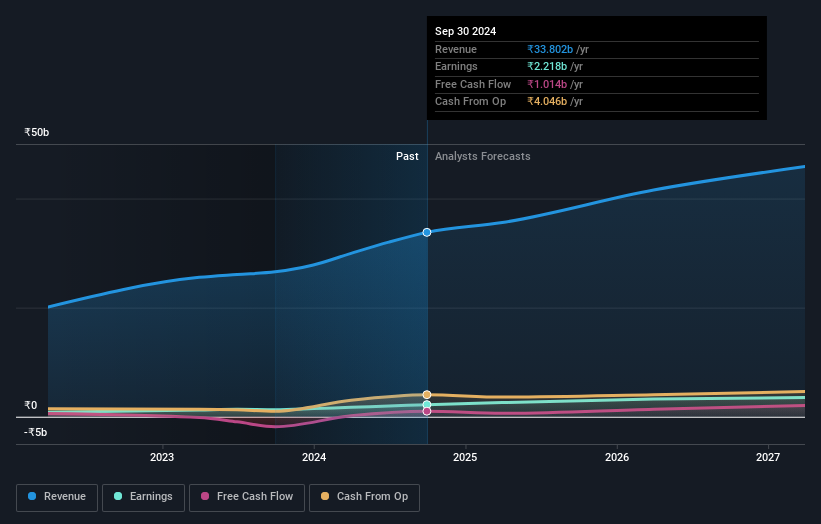Click the ₹0 y-axis label
The width and height of the screenshot is (821, 524).
tap(31, 406)
